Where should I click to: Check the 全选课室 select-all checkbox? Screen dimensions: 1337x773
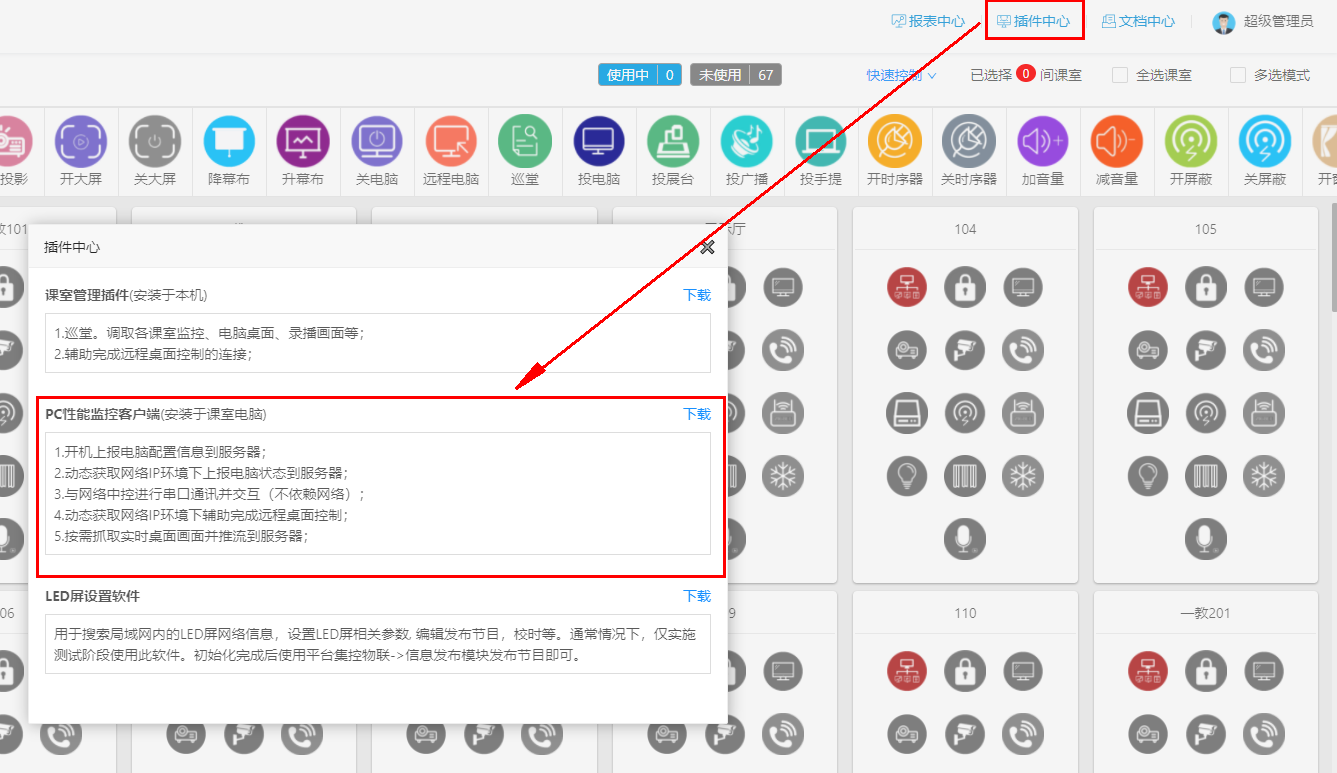pos(1120,75)
